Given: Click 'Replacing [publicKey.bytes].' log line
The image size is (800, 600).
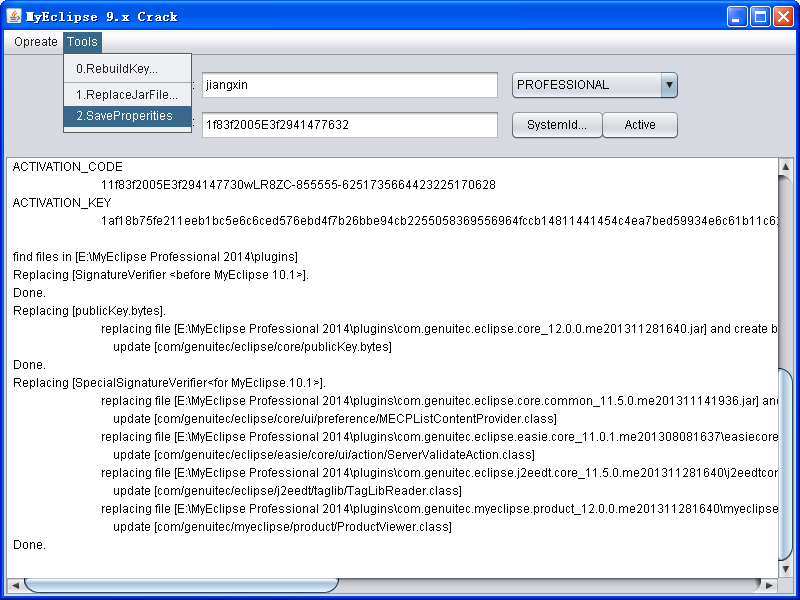Looking at the screenshot, I should click(90, 311).
